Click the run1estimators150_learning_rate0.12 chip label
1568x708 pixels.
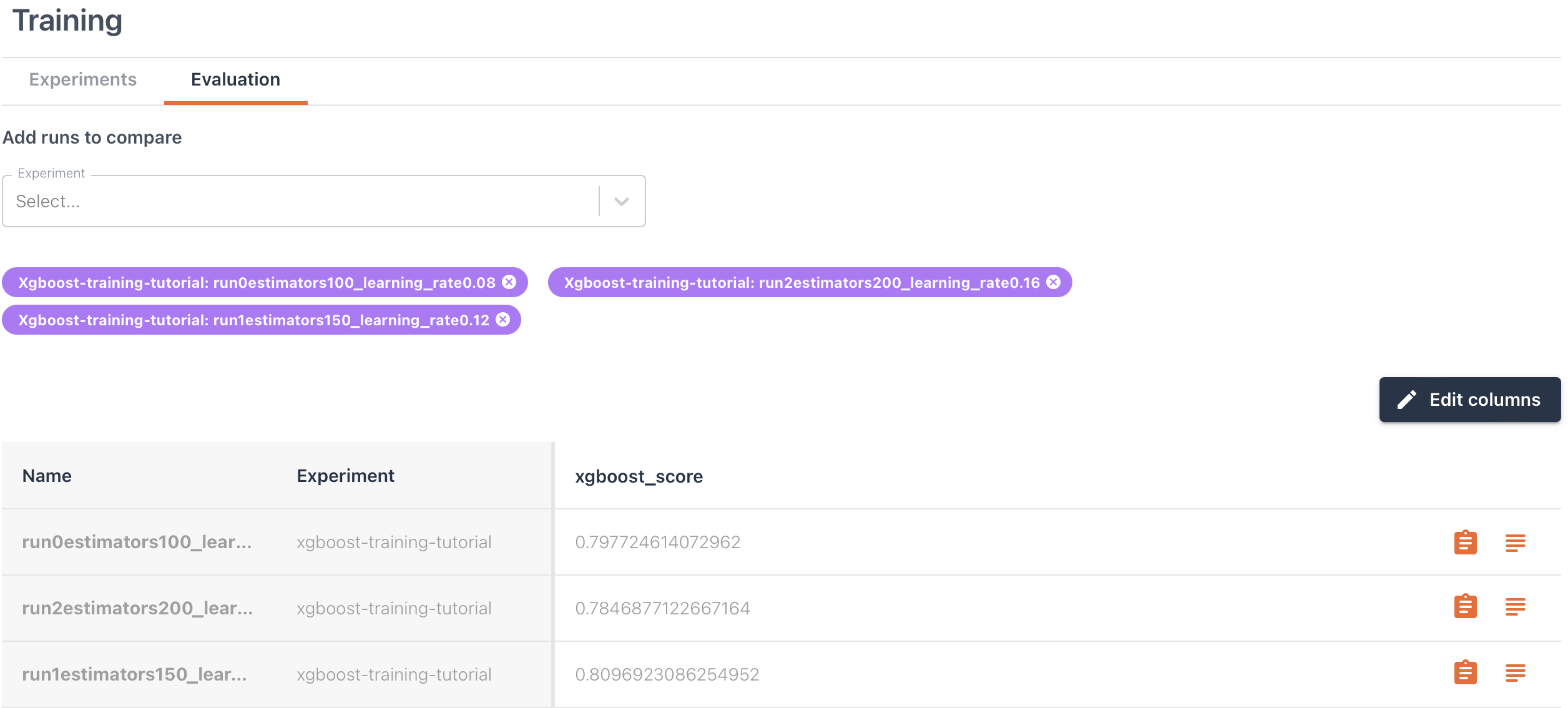pos(253,320)
